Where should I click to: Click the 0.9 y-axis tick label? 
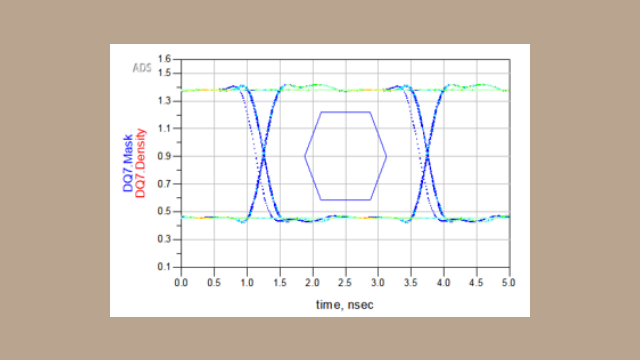164,156
